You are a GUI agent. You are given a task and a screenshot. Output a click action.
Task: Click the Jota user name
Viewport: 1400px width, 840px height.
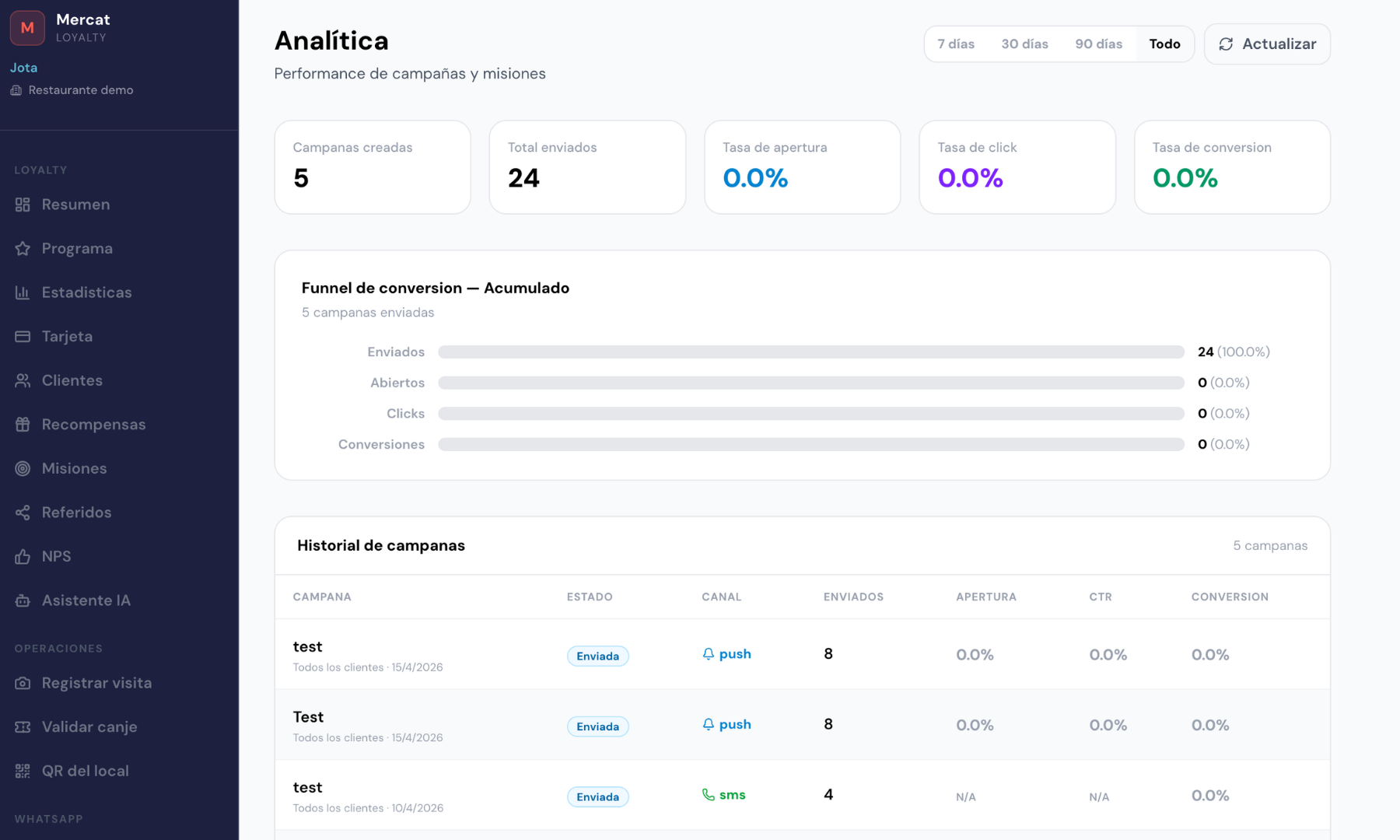tap(23, 68)
